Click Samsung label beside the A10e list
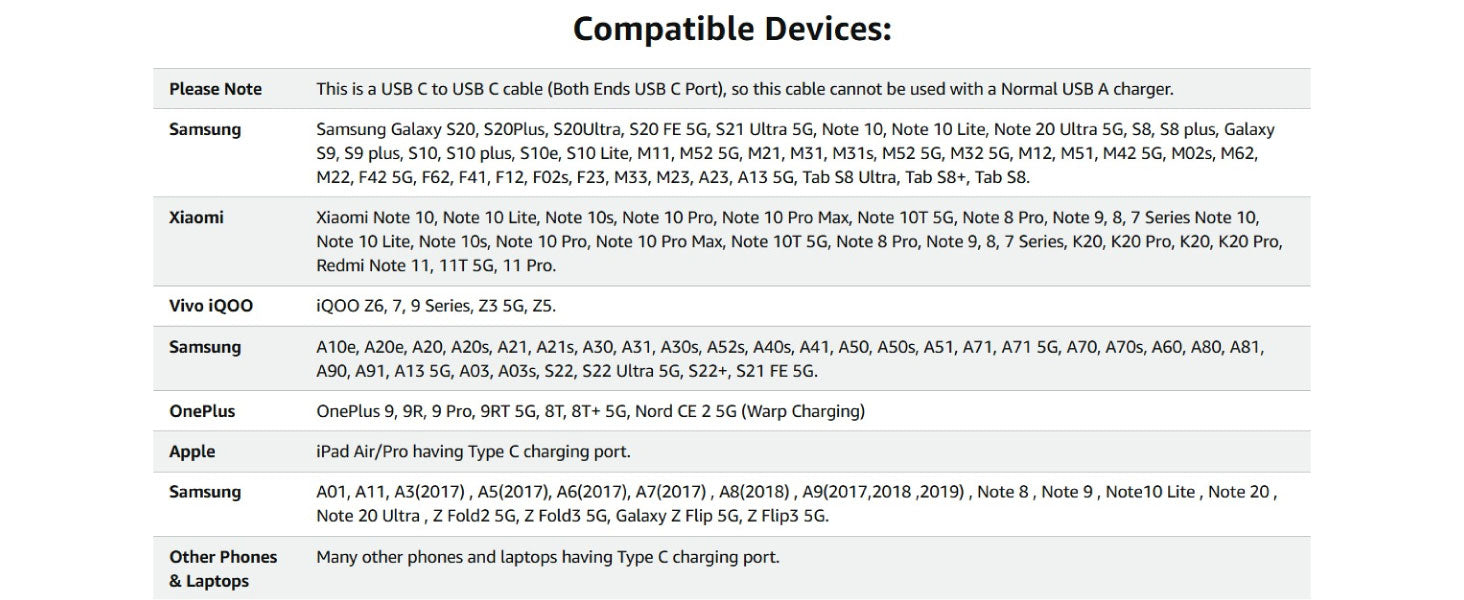Image resolution: width=1464 pixels, height=600 pixels. click(x=204, y=348)
